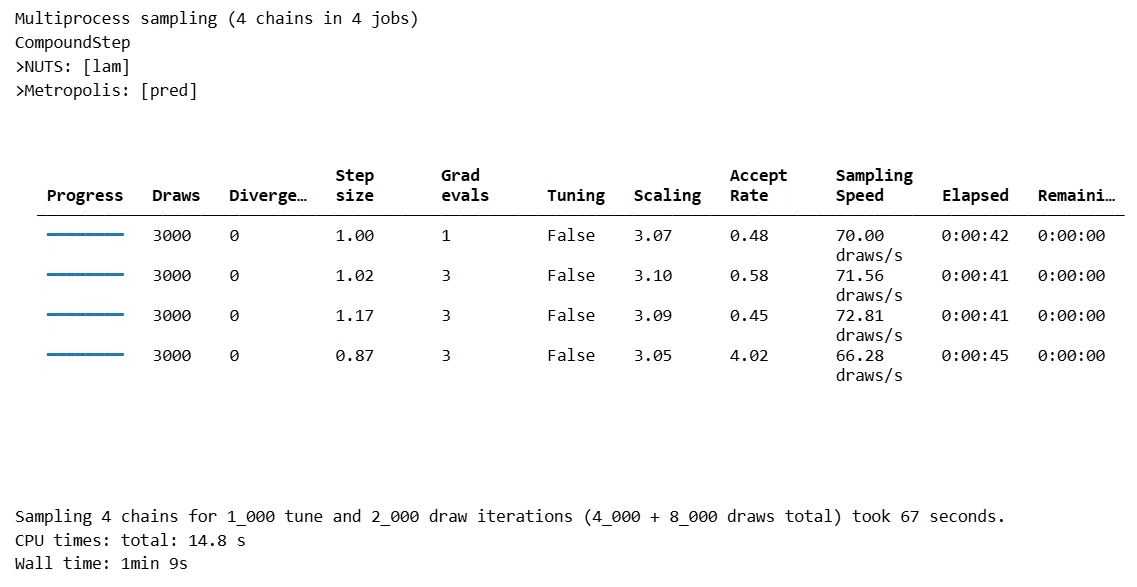Click the fourth chain's progress bar

[x=85, y=354]
